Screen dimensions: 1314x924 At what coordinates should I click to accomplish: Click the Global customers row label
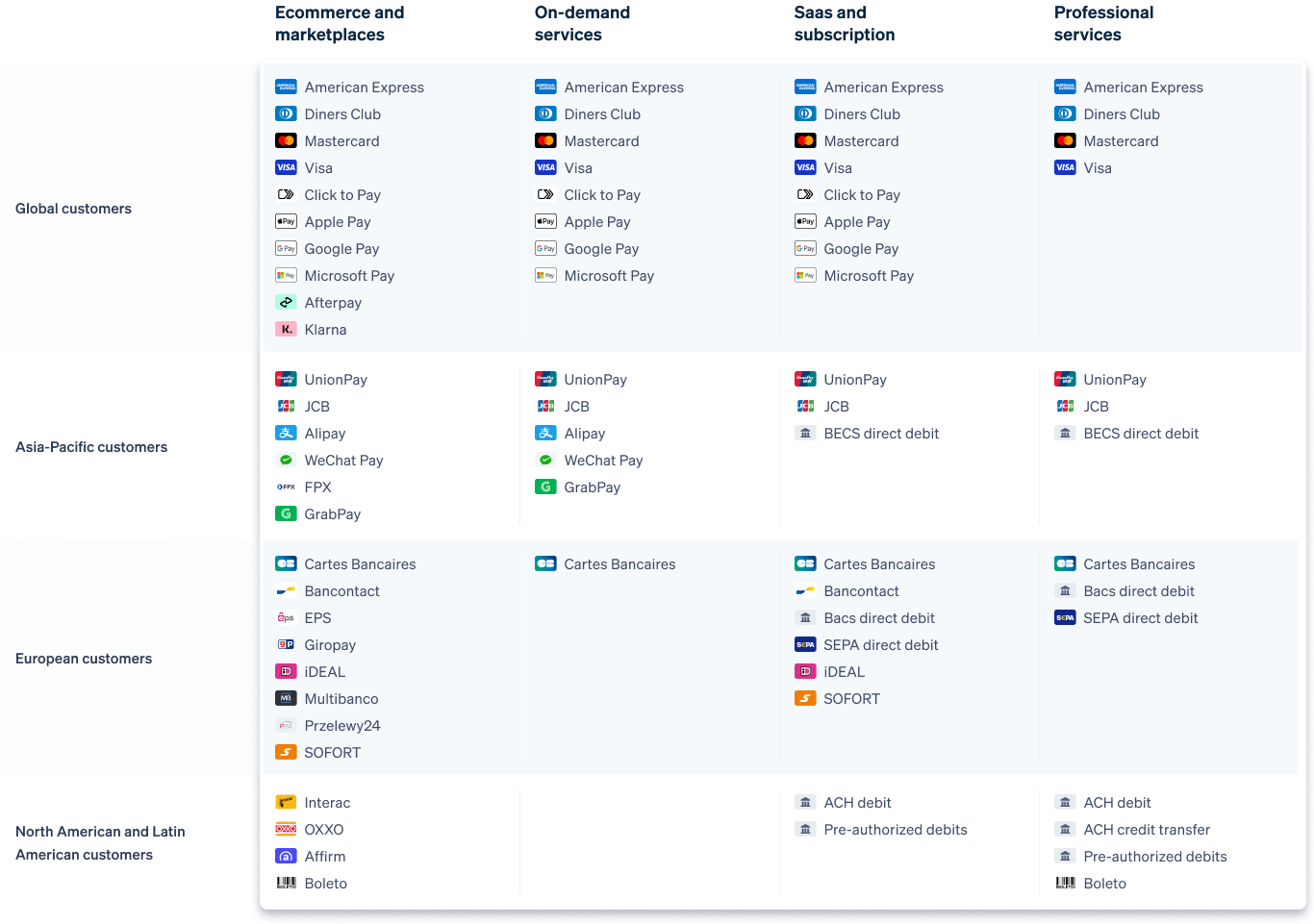pyautogui.click(x=73, y=209)
